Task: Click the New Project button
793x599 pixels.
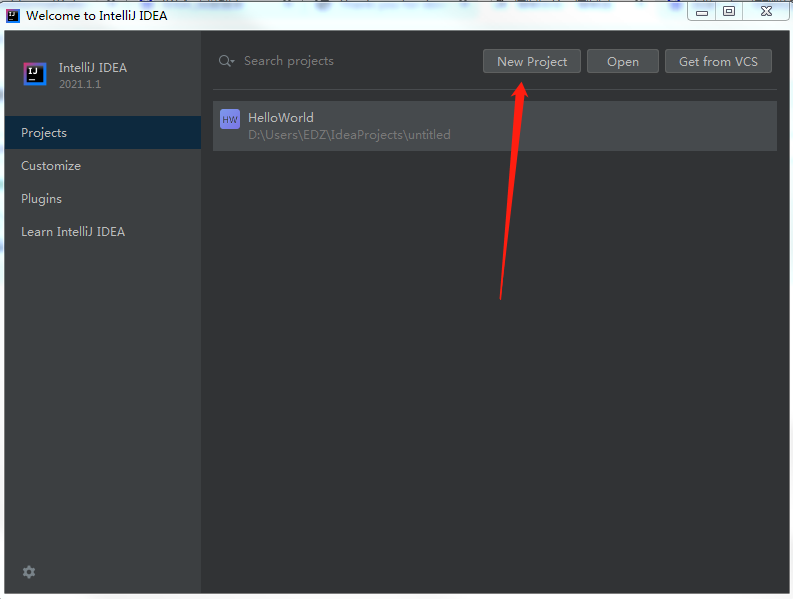Action: point(532,61)
